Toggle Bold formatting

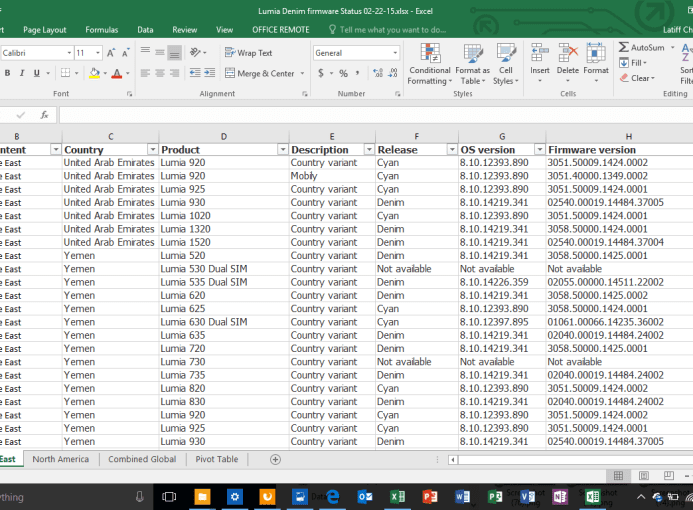(7, 73)
